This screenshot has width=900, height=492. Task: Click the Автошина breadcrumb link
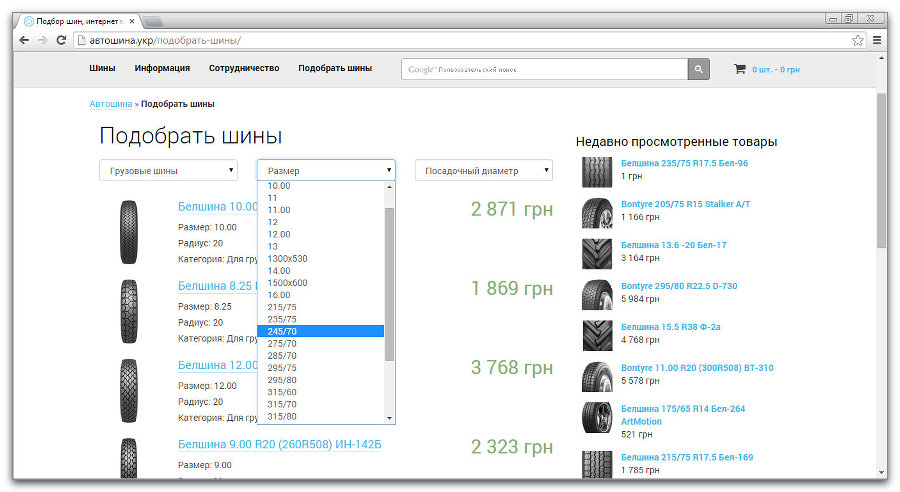click(x=110, y=104)
